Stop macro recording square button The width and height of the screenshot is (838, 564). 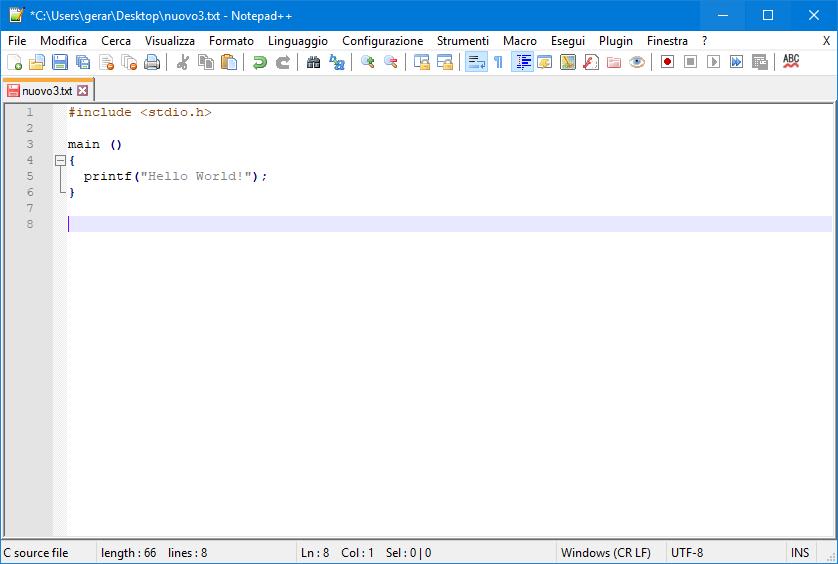pos(690,62)
